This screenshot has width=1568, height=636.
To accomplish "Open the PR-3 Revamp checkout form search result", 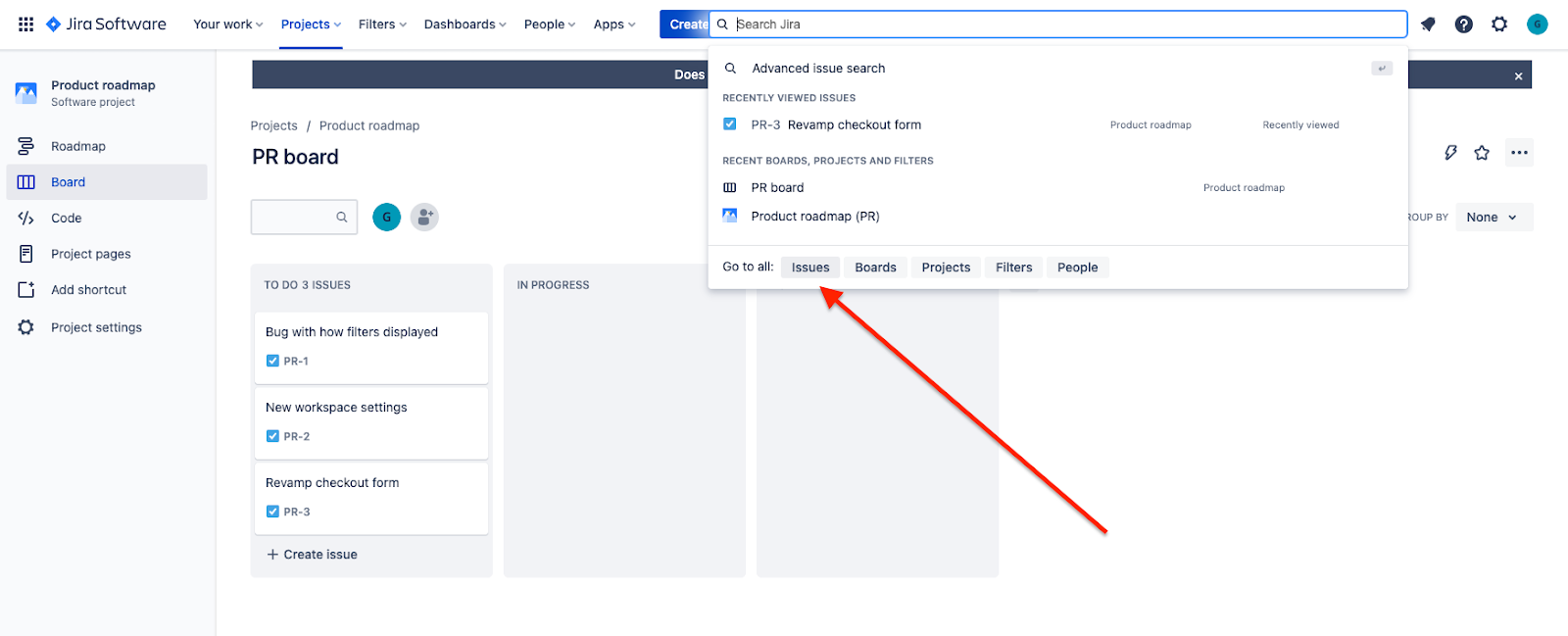I will 1057,124.
